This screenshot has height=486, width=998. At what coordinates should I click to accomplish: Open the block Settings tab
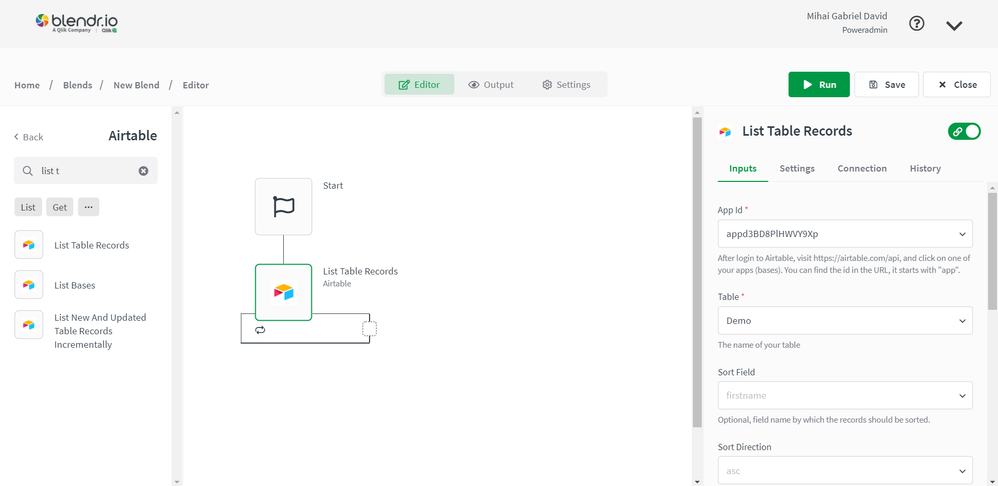pyautogui.click(x=797, y=169)
